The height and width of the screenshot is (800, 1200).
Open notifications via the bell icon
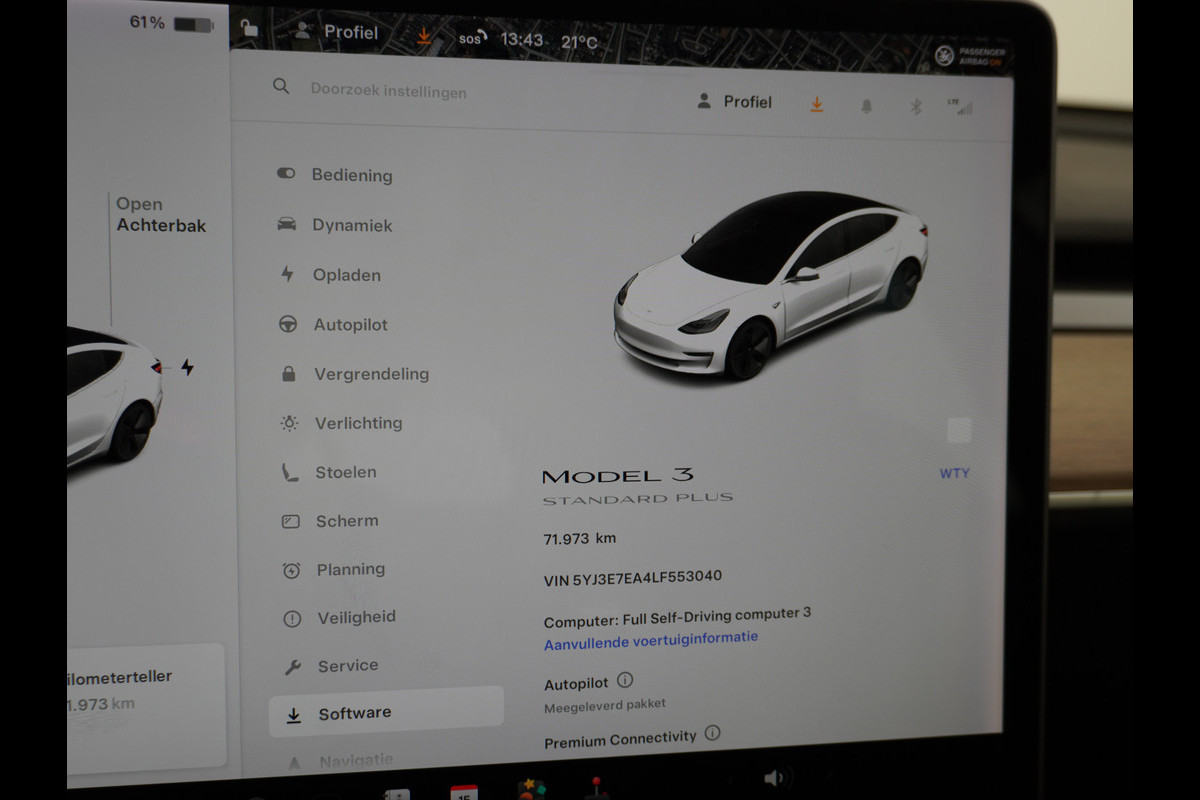click(866, 106)
